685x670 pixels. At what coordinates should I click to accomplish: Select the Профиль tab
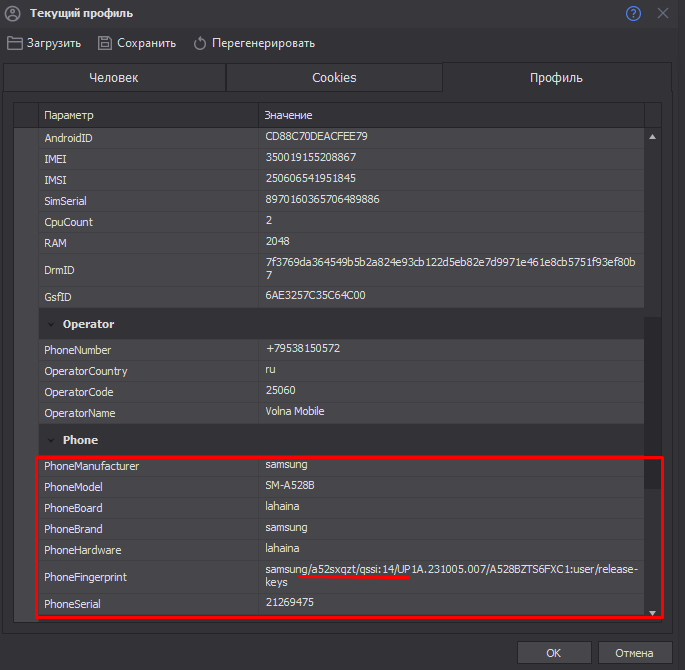pyautogui.click(x=557, y=78)
